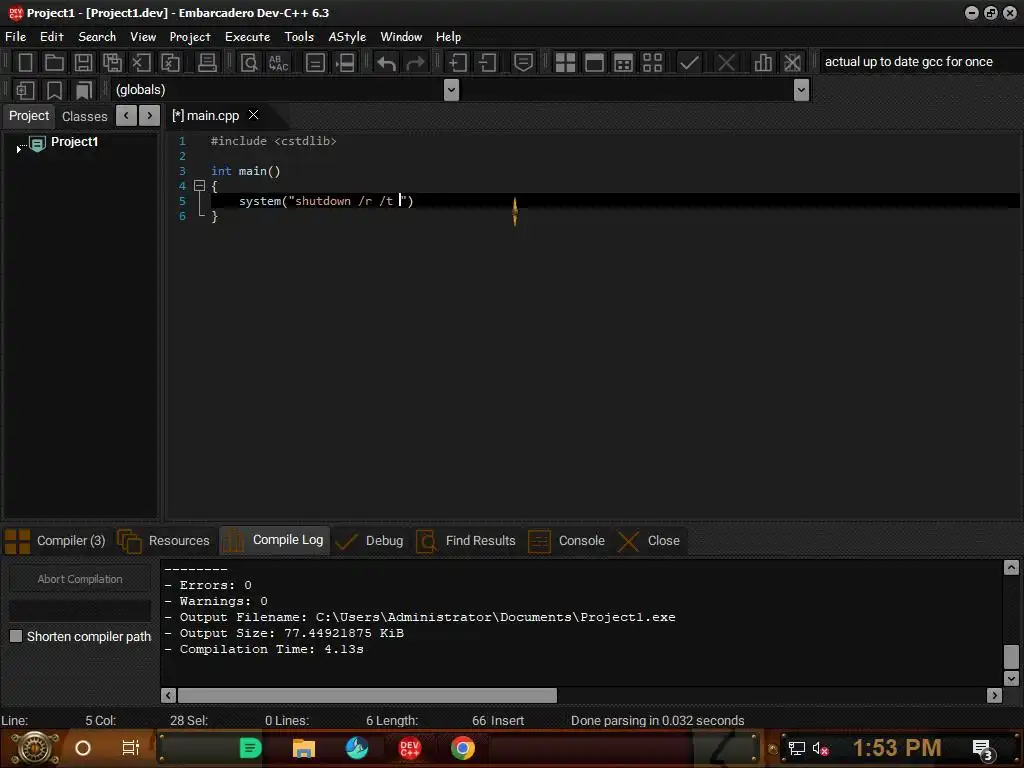This screenshot has height=768, width=1024.
Task: Open the Console tab
Action: tap(567, 541)
